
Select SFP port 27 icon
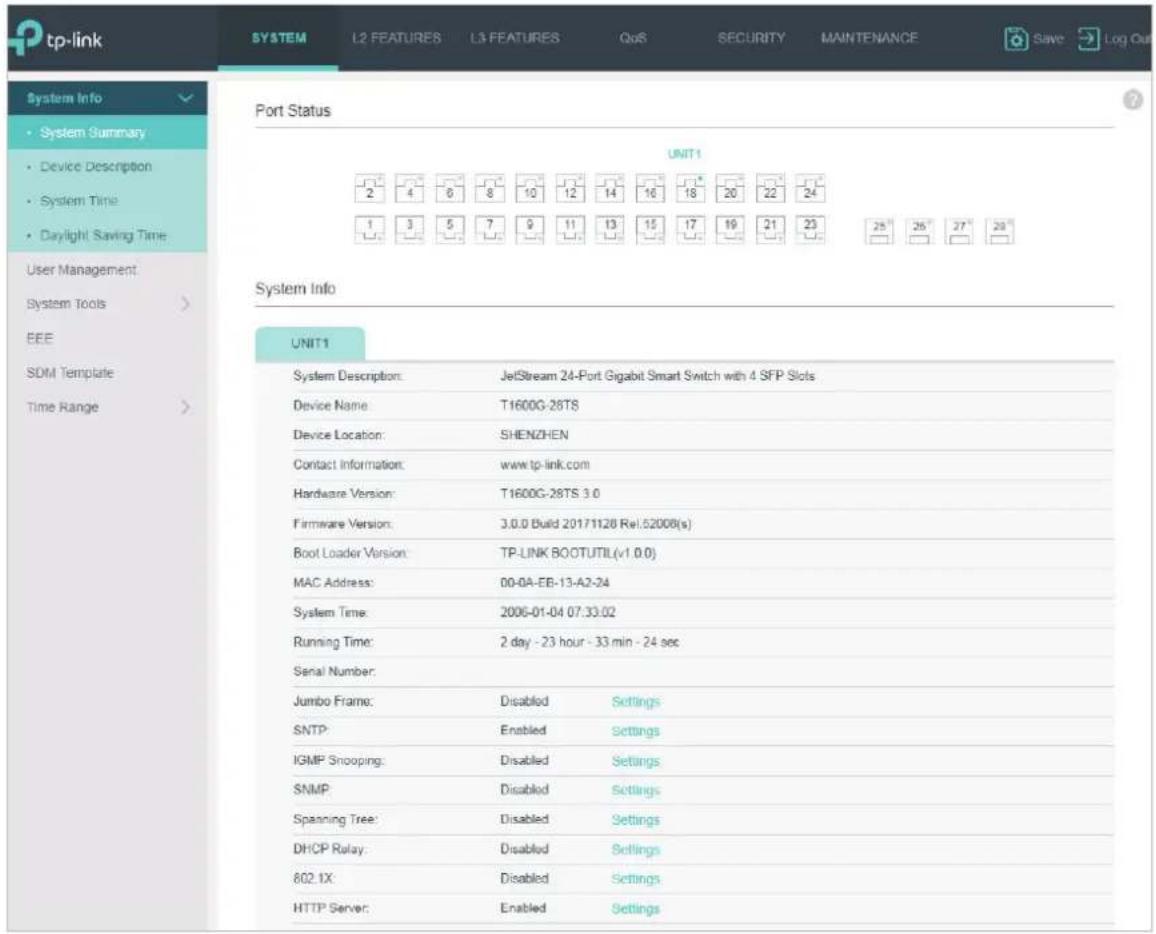[x=959, y=231]
